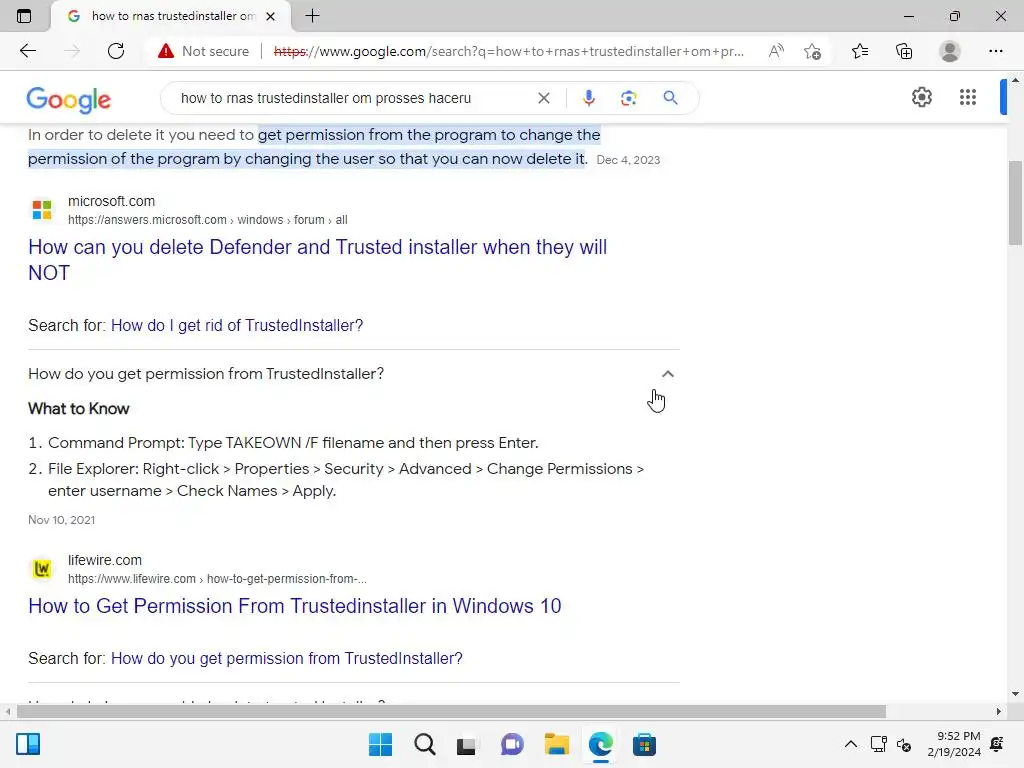Click the scroll down arrow
Viewport: 1024px width, 768px height.
pos(1016,694)
